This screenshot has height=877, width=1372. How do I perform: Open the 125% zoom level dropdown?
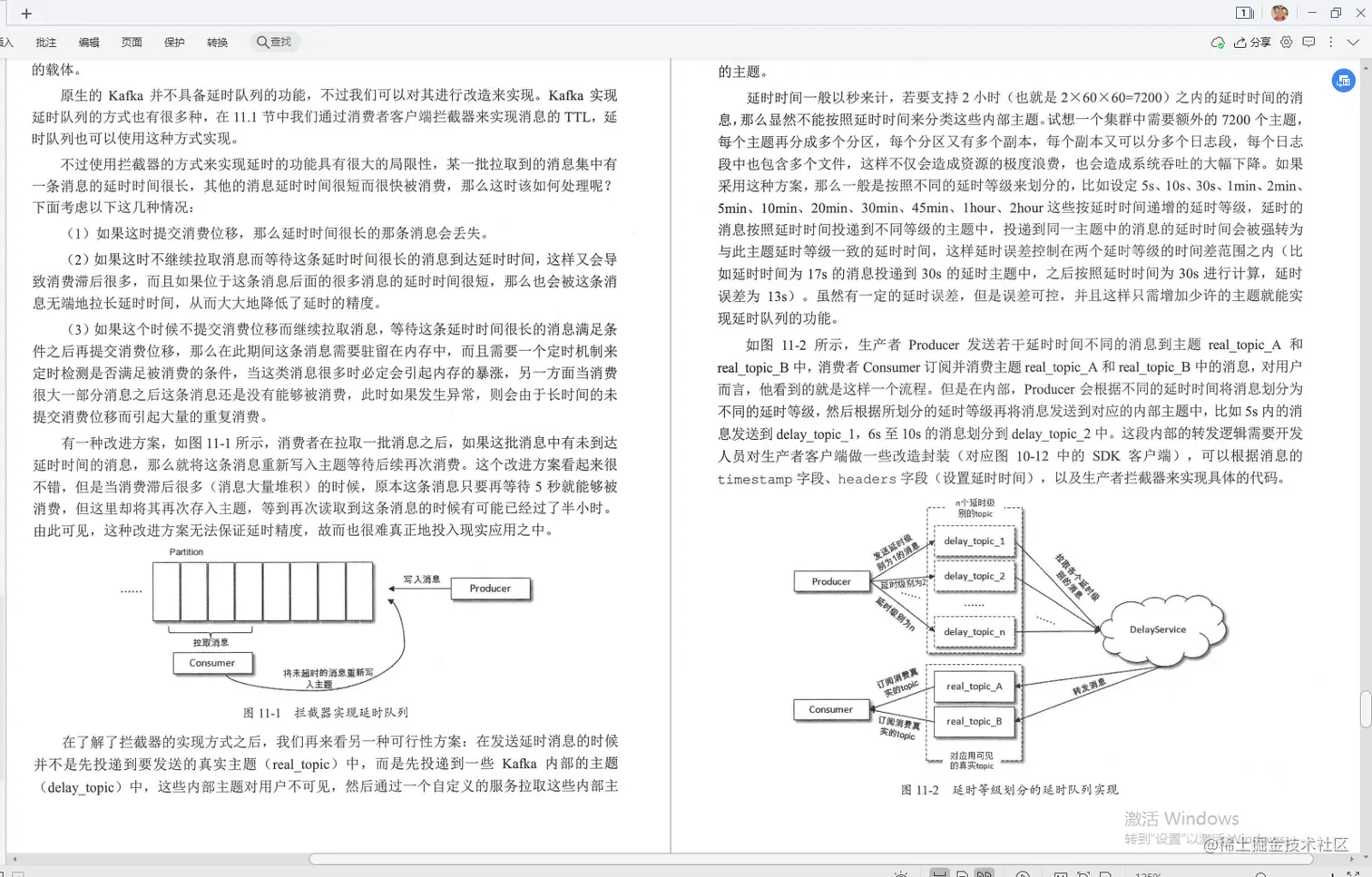[x=1148, y=873]
